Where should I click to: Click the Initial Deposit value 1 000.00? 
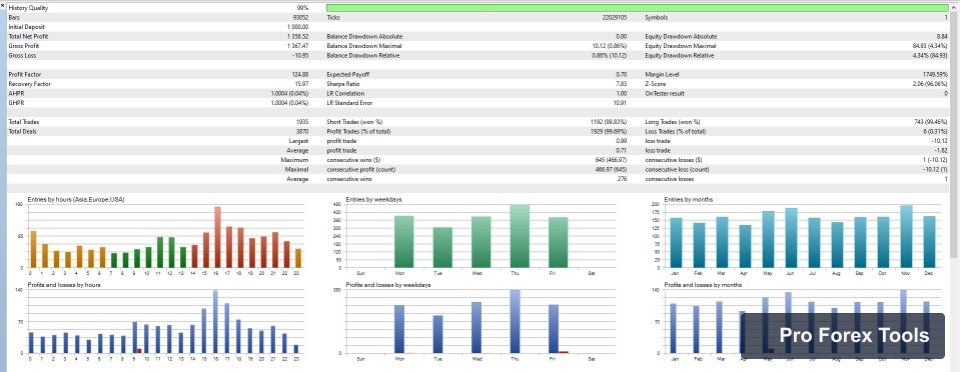coord(298,27)
